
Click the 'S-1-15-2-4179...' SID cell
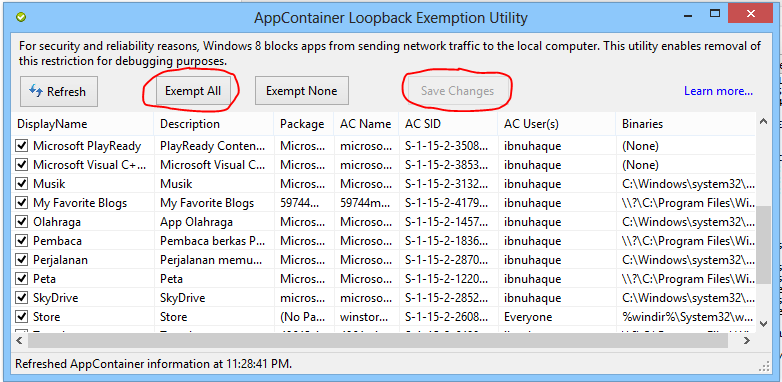click(446, 203)
